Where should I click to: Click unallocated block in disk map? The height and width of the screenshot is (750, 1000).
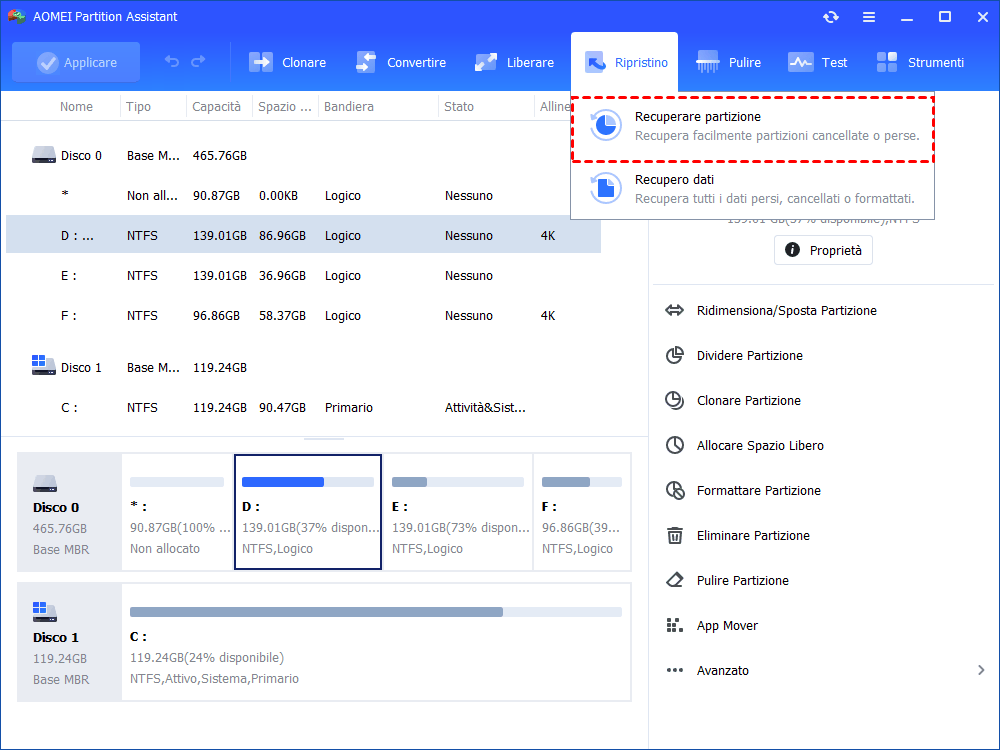[177, 512]
